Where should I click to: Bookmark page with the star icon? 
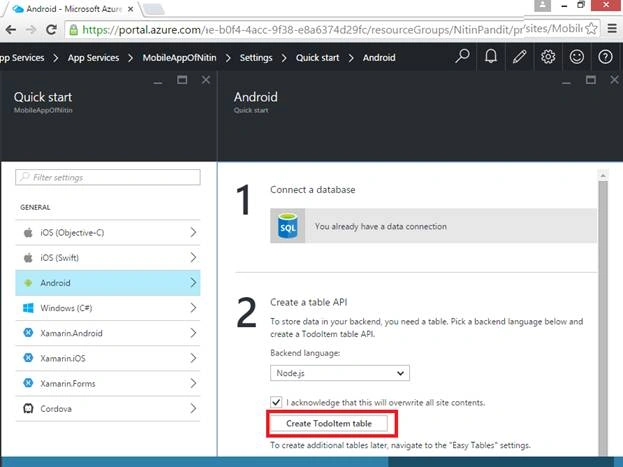pos(591,29)
